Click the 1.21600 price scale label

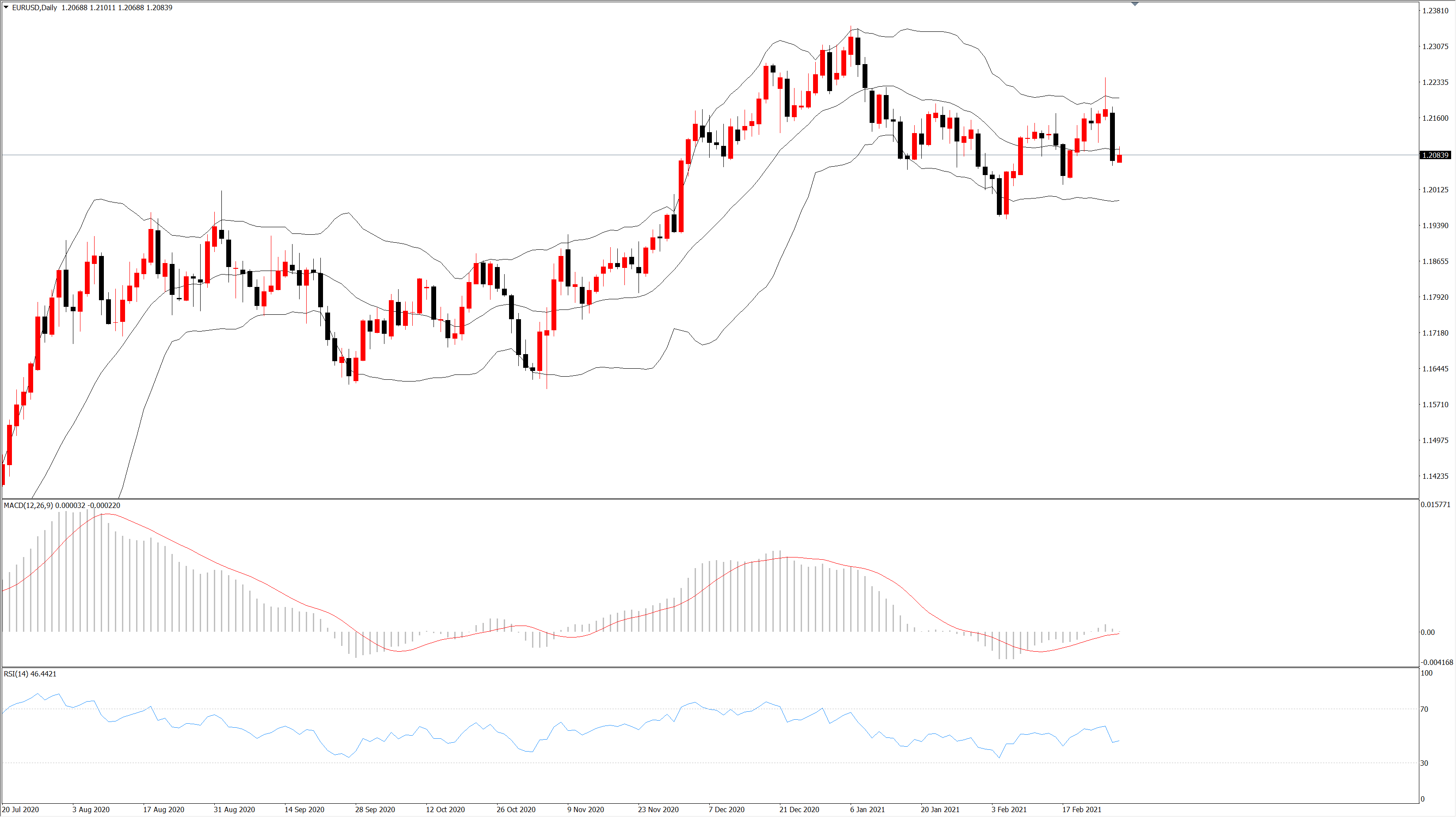tap(1435, 118)
